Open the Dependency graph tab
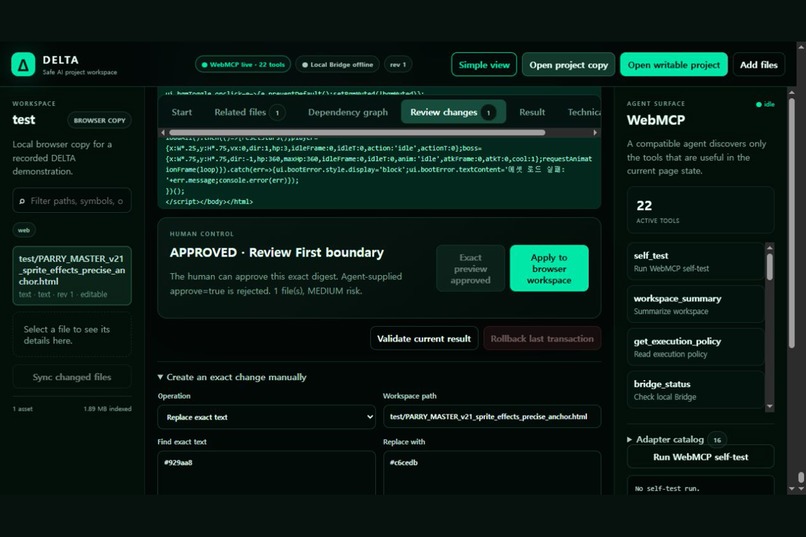The image size is (806, 537). pos(347,112)
